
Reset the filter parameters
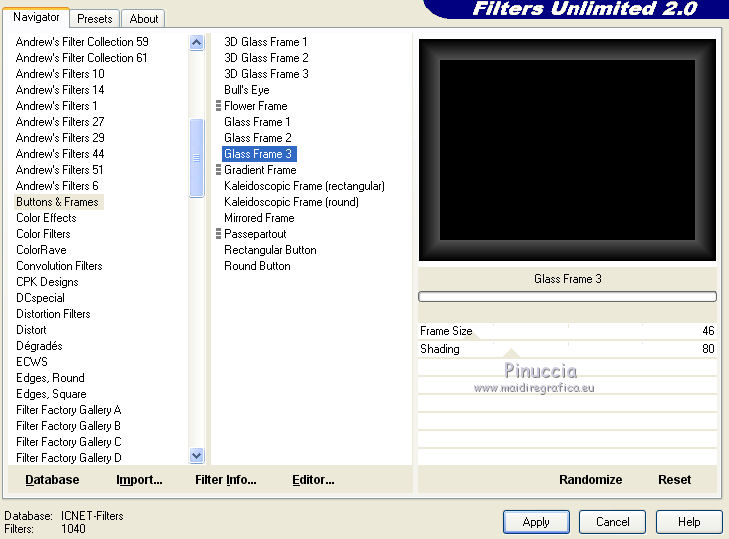675,479
